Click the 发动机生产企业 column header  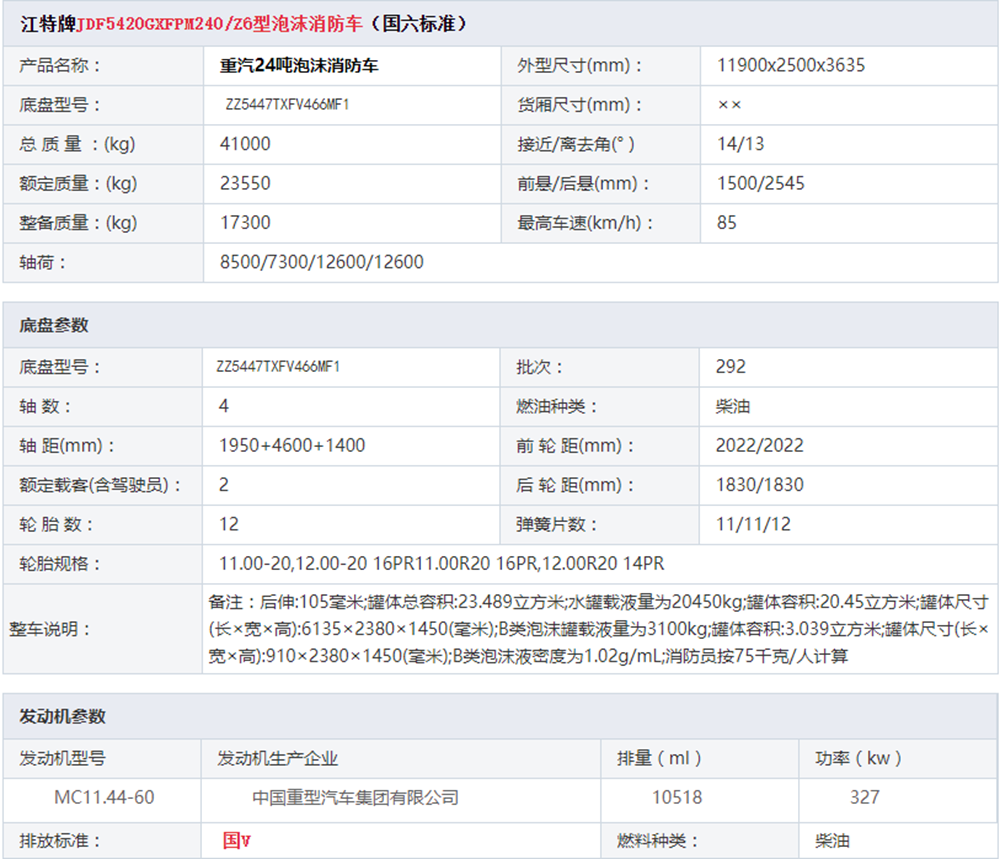(277, 758)
